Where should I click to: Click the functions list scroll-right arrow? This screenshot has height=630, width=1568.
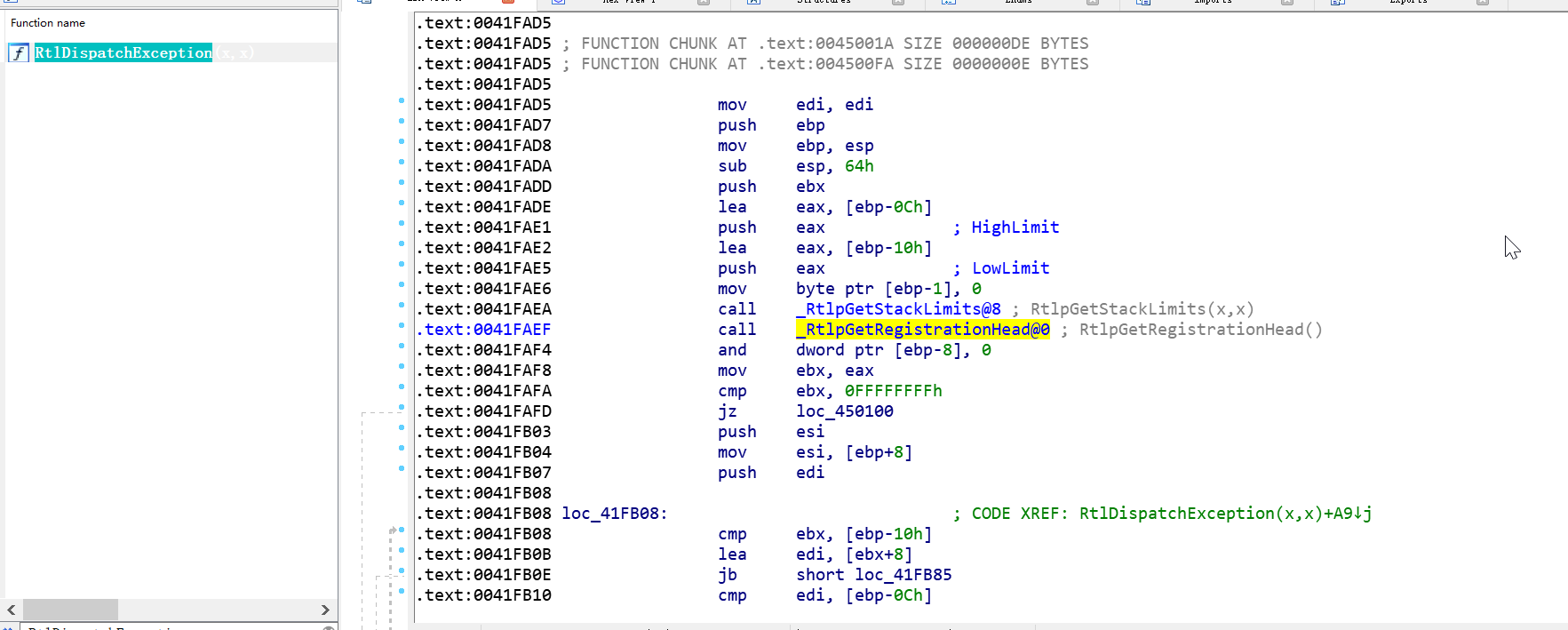(x=325, y=610)
